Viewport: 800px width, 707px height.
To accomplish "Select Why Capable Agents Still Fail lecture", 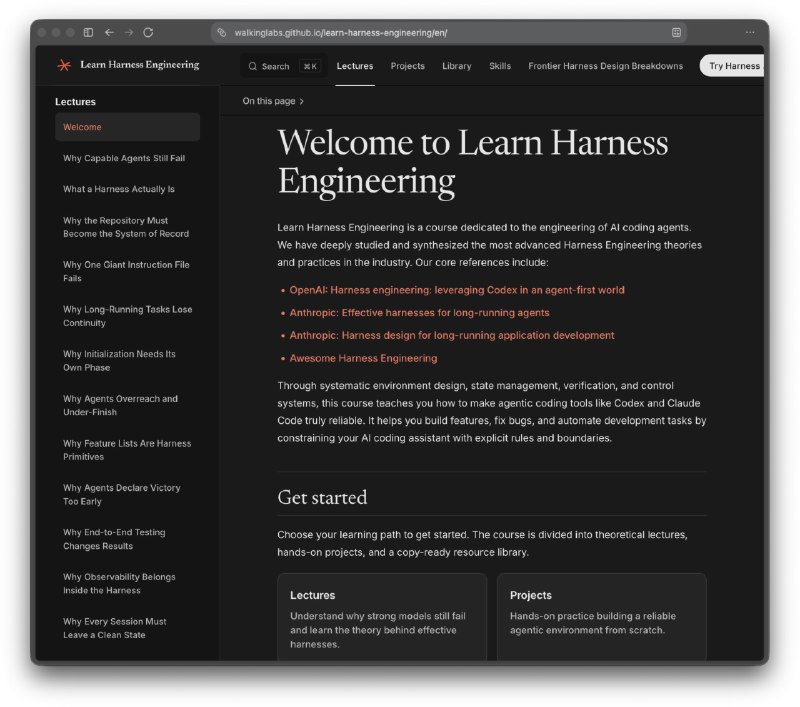I will (124, 158).
